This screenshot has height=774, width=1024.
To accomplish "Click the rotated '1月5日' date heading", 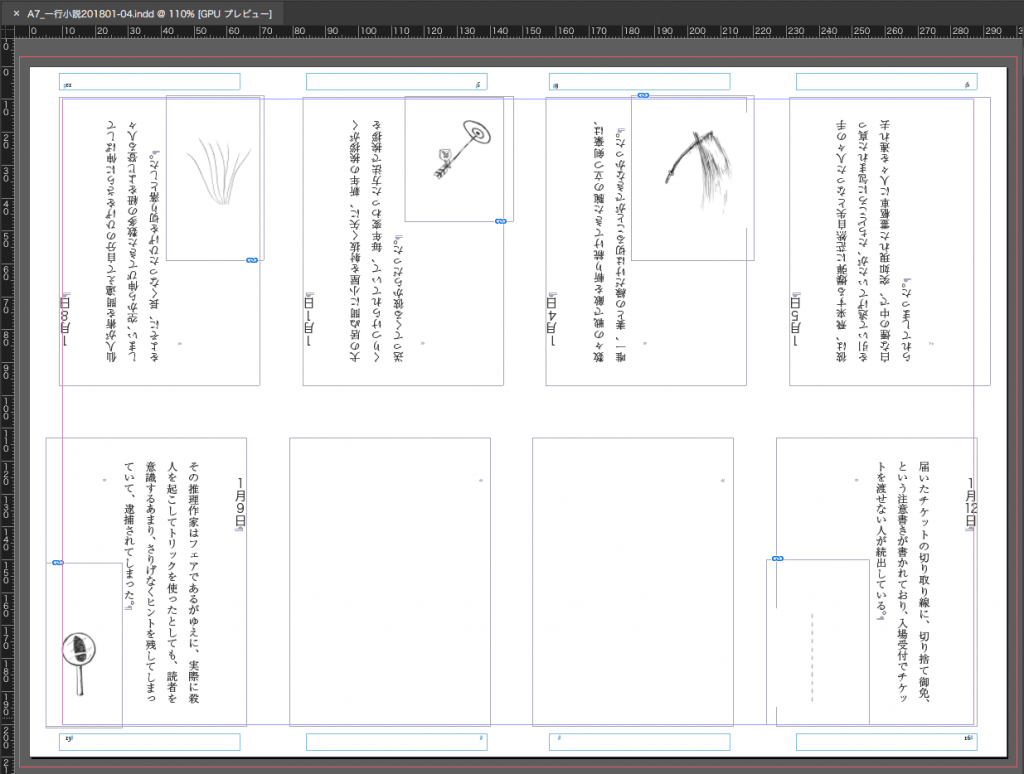I will tap(795, 320).
